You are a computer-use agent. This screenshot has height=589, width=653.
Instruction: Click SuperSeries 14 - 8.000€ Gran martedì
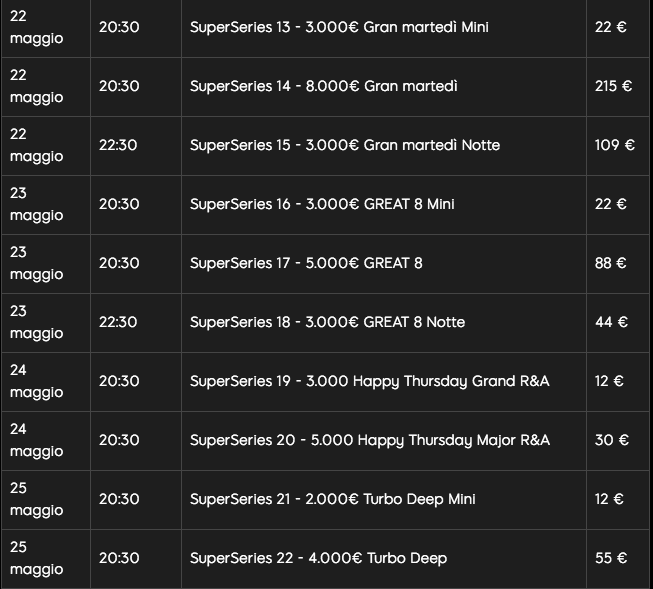(x=324, y=86)
